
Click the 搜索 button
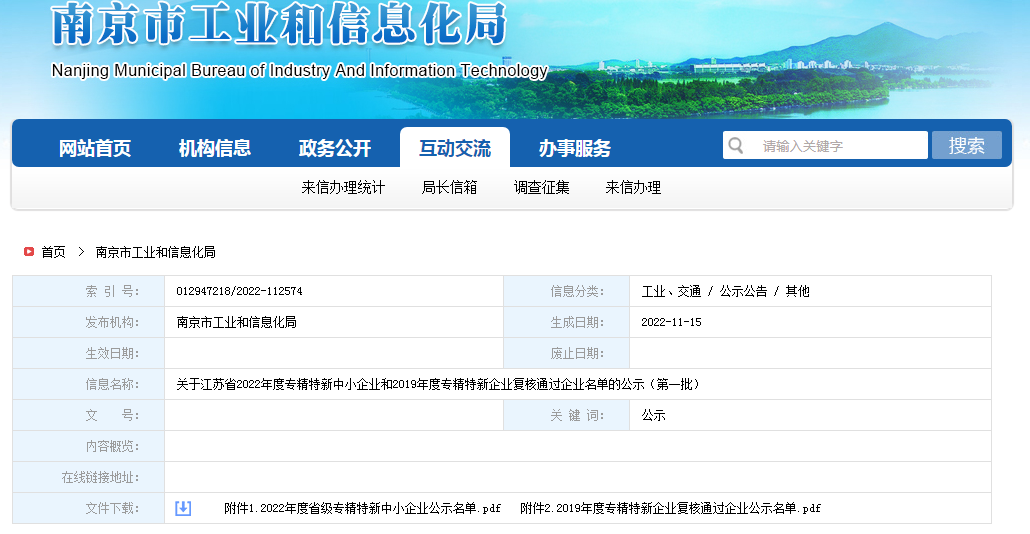tap(966, 145)
